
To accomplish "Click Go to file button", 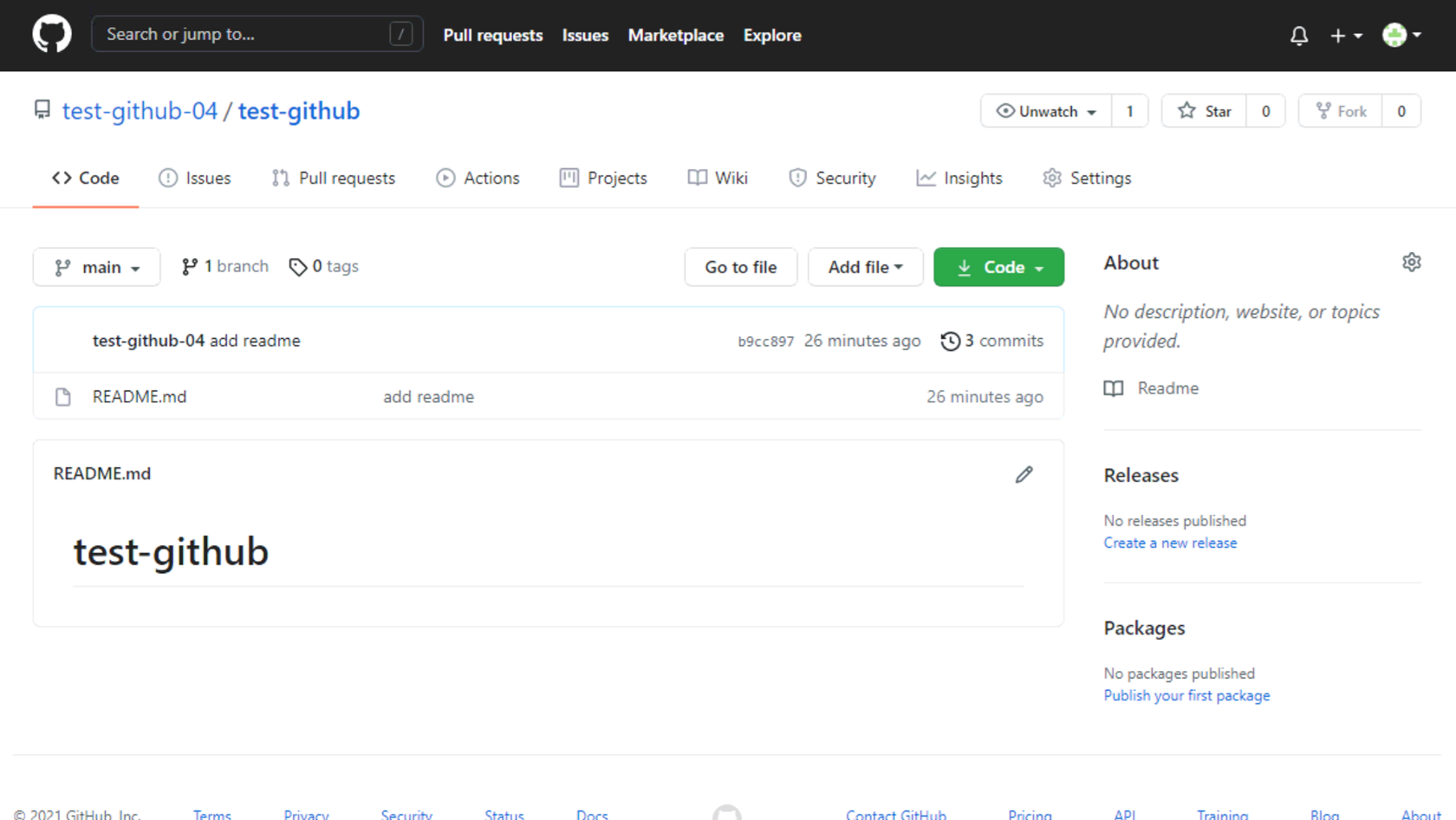I will 740,267.
